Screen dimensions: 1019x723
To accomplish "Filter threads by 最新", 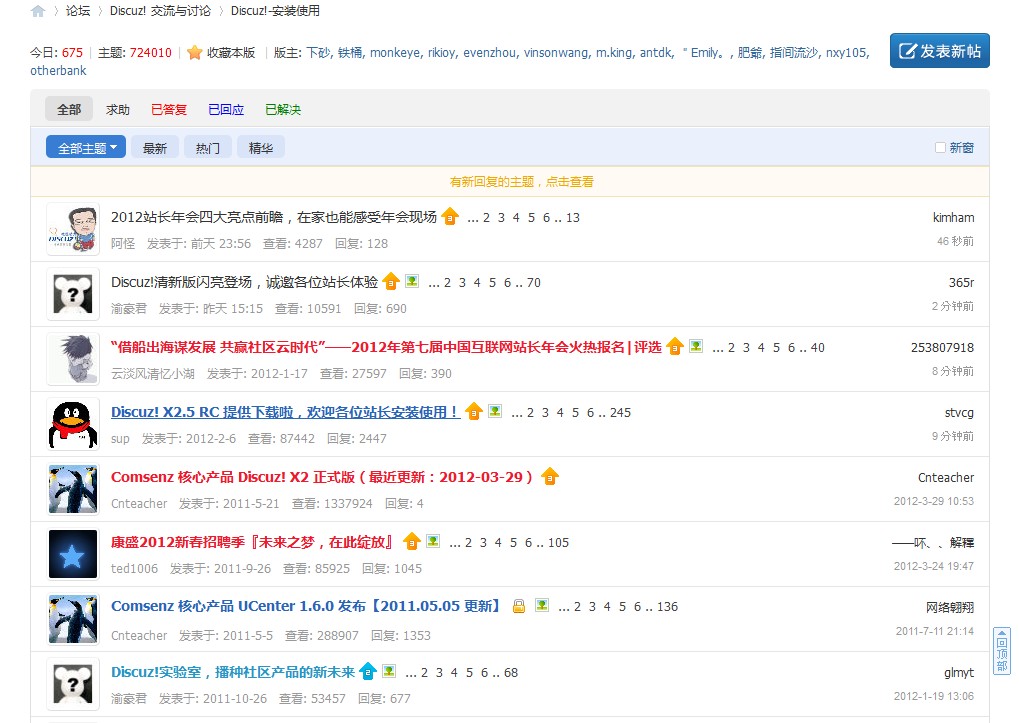I will tap(155, 147).
